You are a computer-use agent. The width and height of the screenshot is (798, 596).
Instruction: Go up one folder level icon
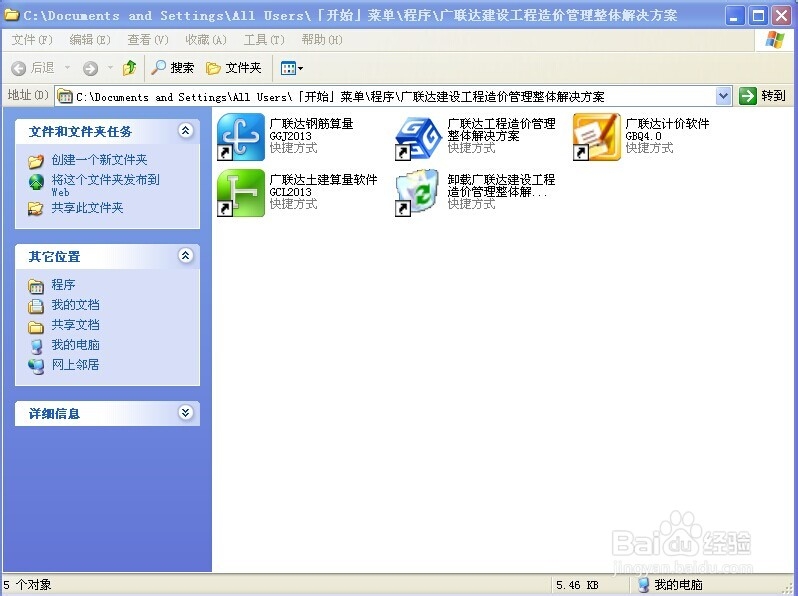[x=130, y=68]
